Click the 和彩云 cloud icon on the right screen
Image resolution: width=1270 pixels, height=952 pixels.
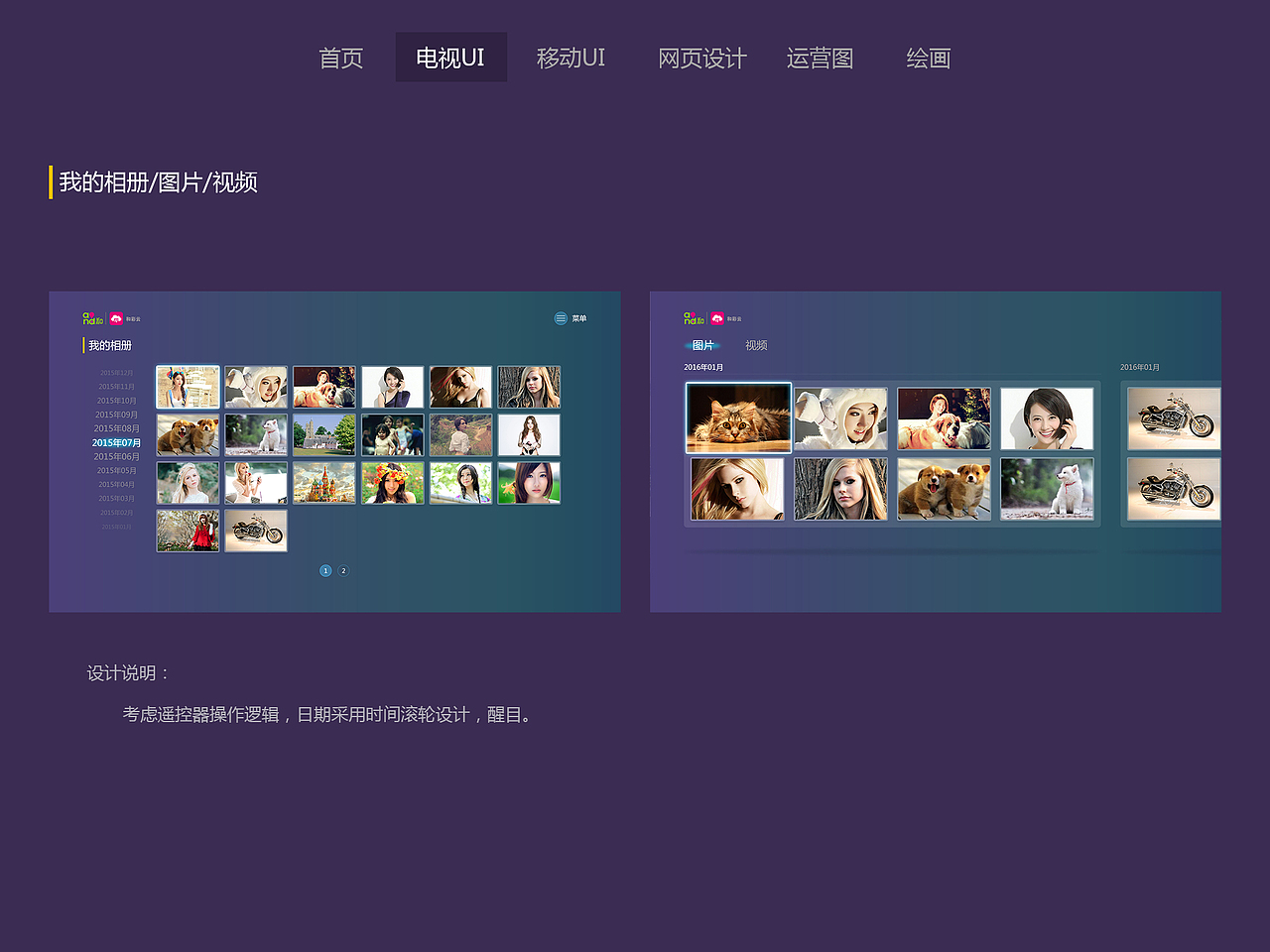pyautogui.click(x=719, y=317)
